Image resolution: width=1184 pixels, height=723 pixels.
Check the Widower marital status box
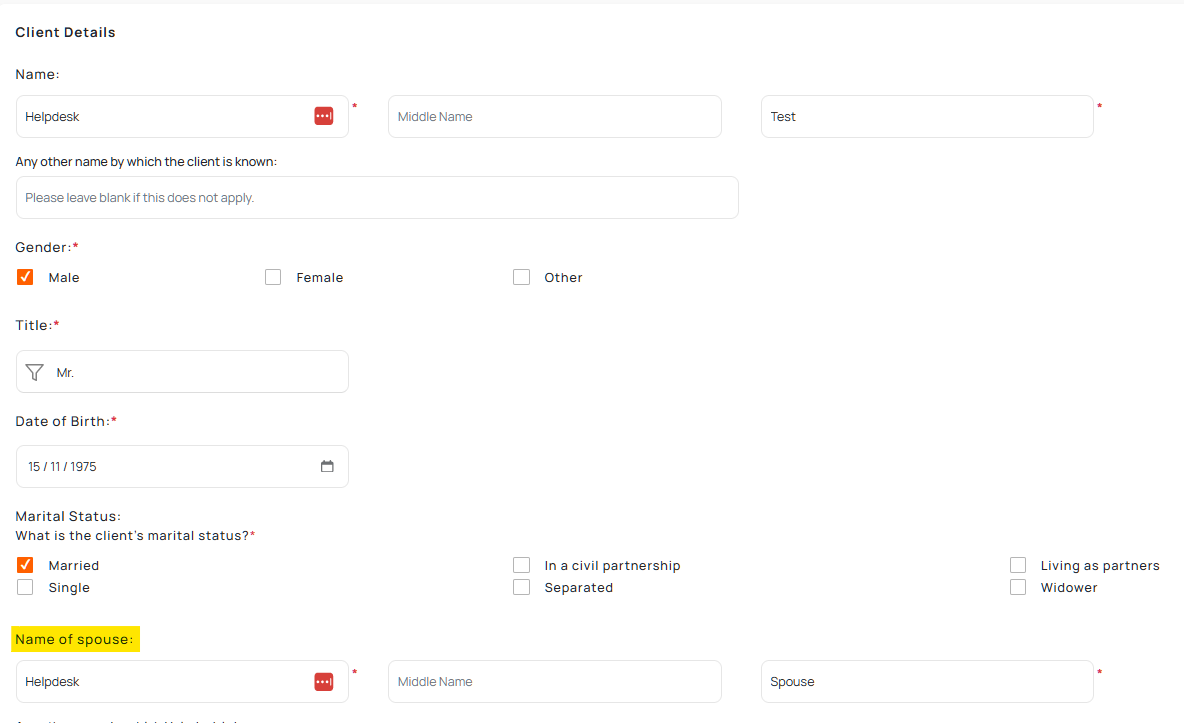pyautogui.click(x=1018, y=587)
